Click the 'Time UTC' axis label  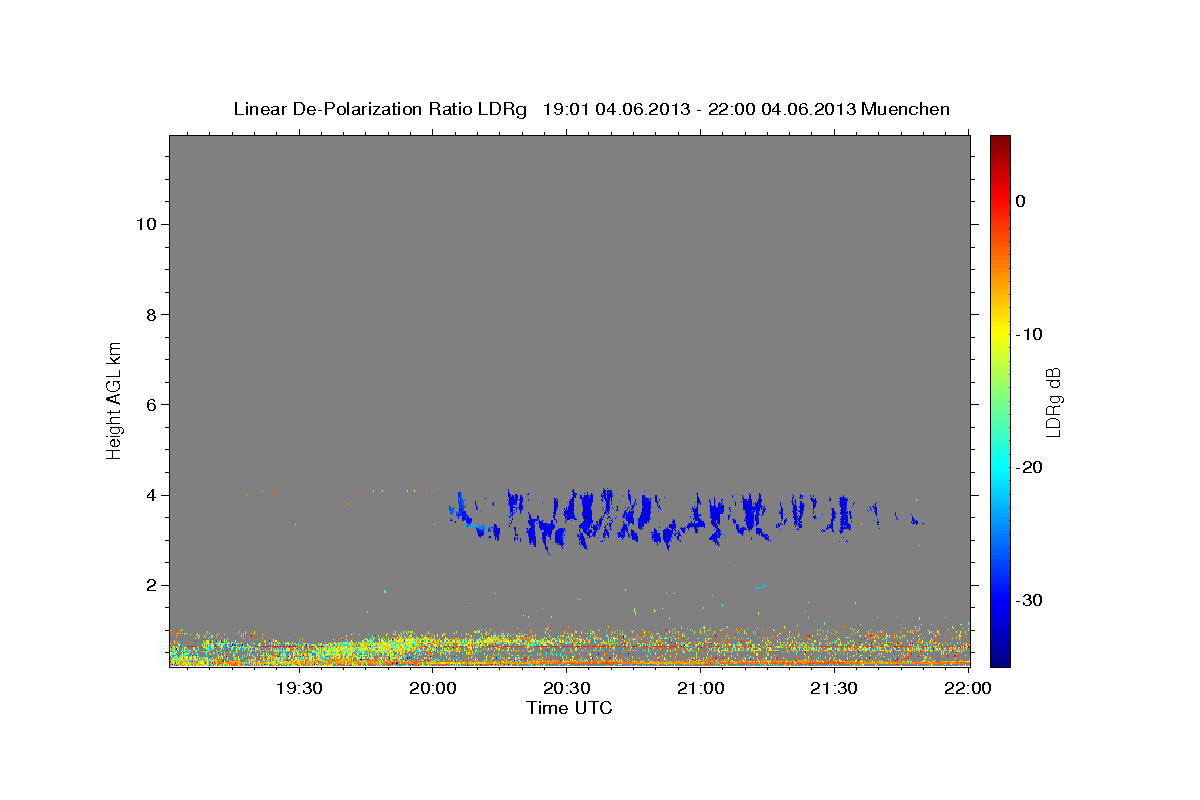(569, 708)
